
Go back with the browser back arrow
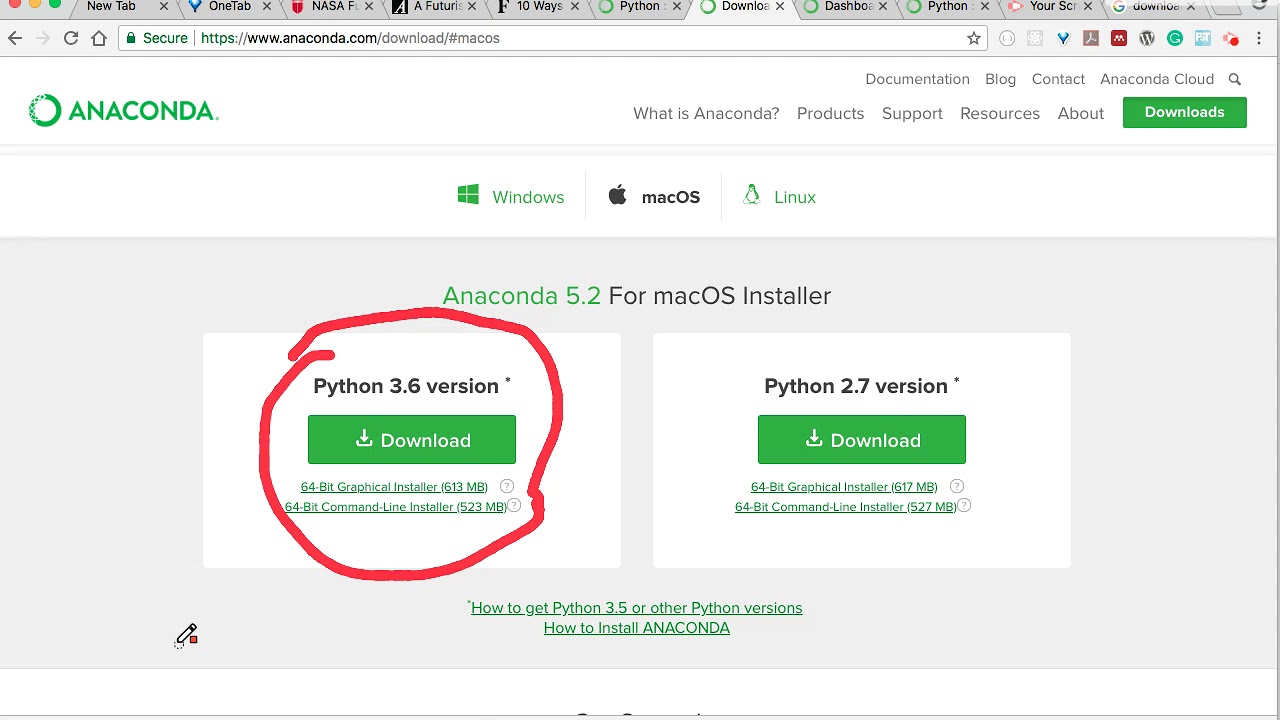point(15,38)
